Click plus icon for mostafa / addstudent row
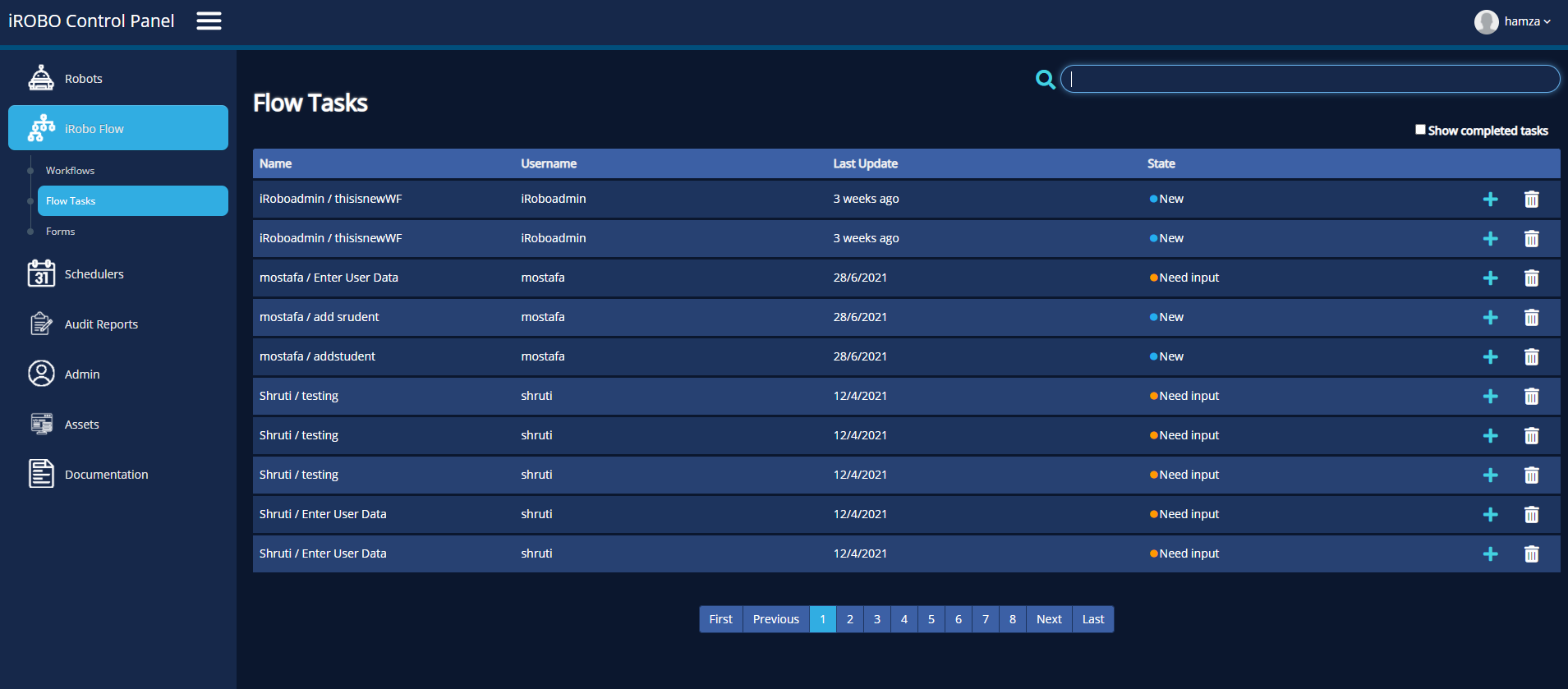1568x689 pixels. coord(1490,357)
